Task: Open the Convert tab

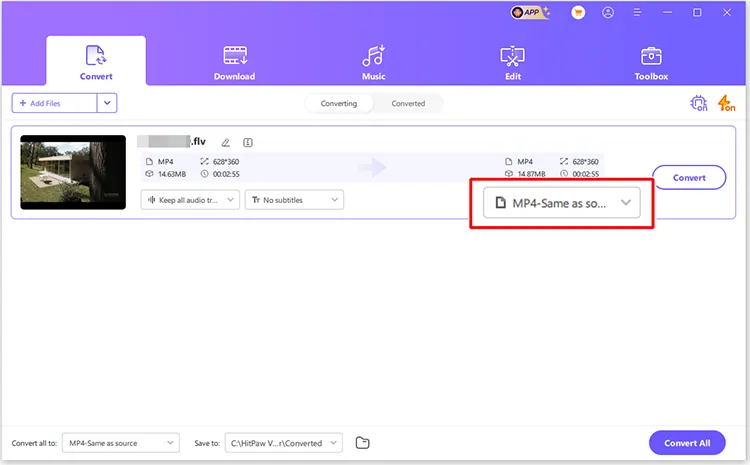Action: tap(96, 61)
